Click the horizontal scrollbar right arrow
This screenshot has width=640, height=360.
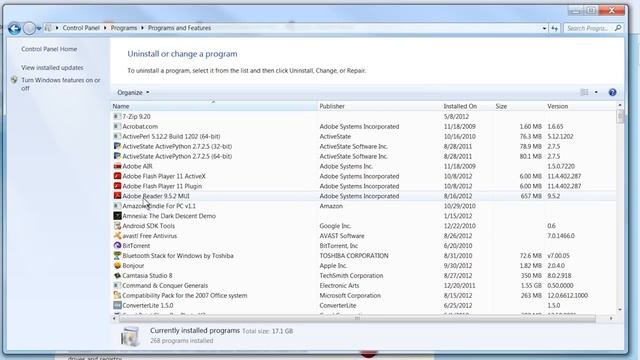[x=611, y=318]
